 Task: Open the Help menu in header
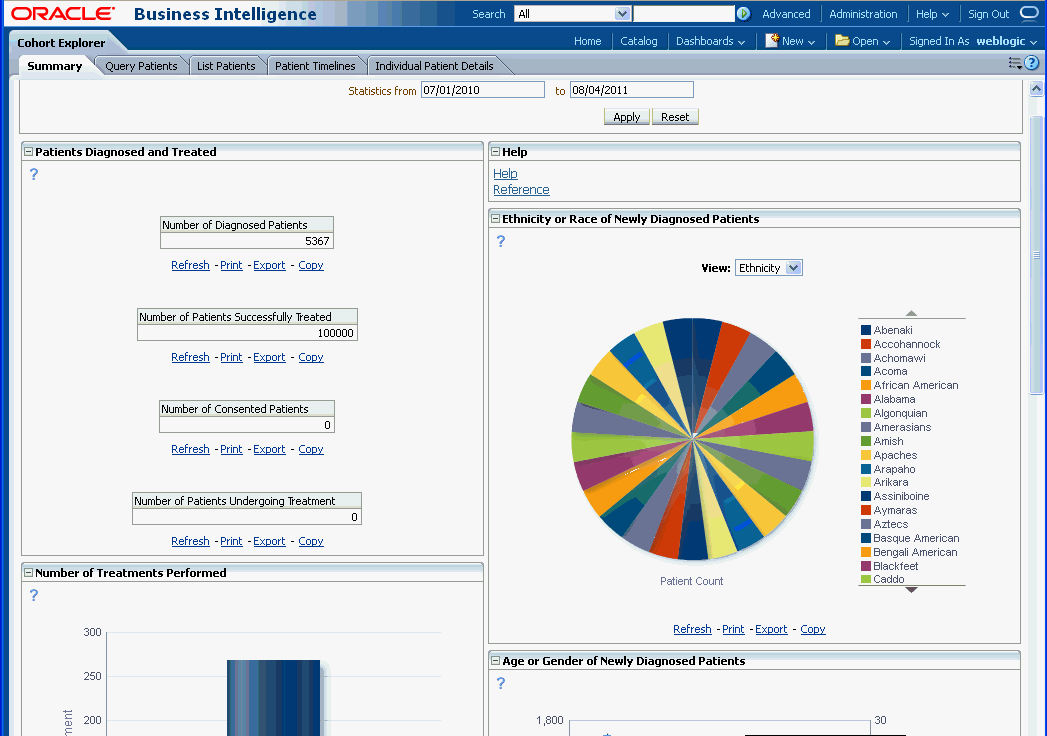(932, 13)
